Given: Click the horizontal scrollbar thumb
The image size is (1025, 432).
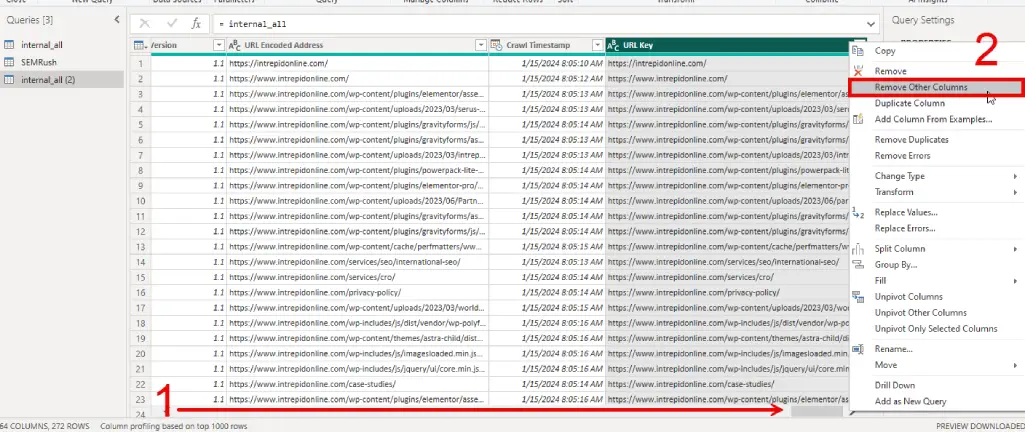Looking at the screenshot, I should [x=816, y=412].
